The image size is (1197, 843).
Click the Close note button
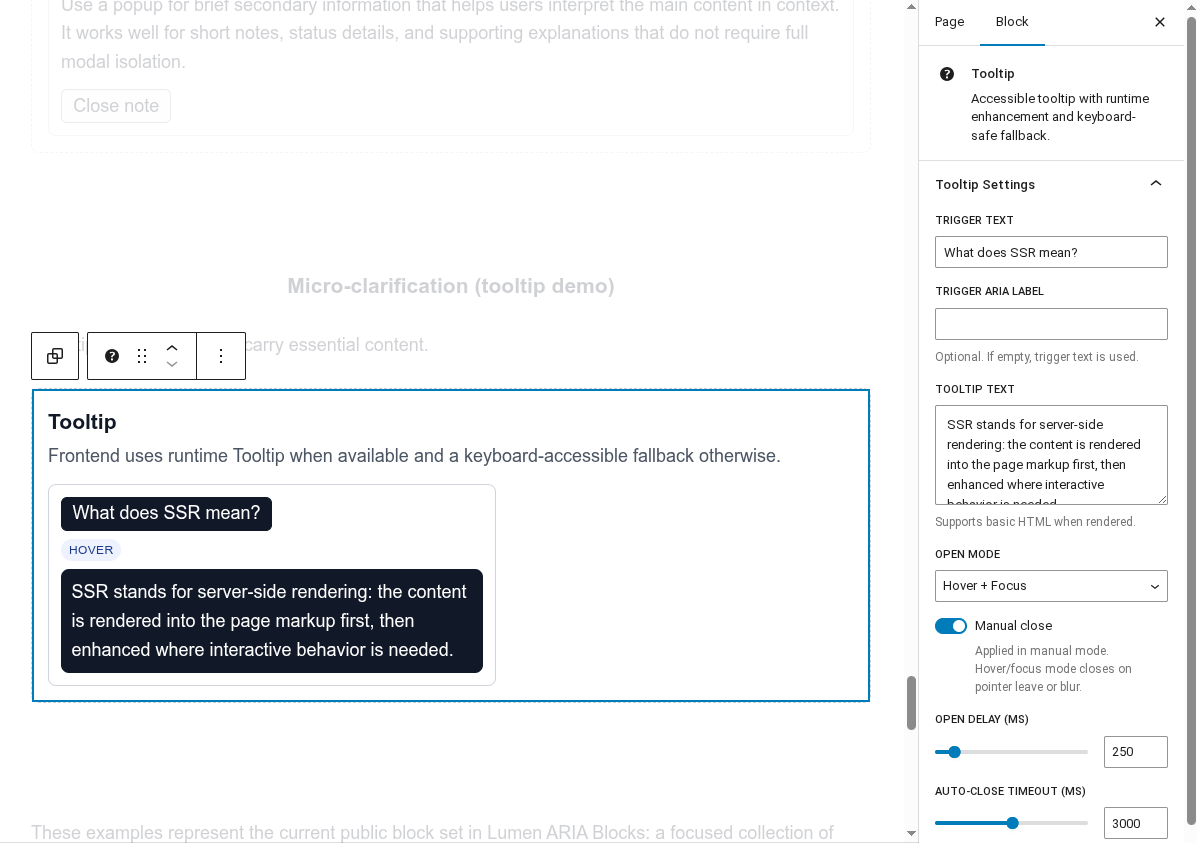(116, 106)
